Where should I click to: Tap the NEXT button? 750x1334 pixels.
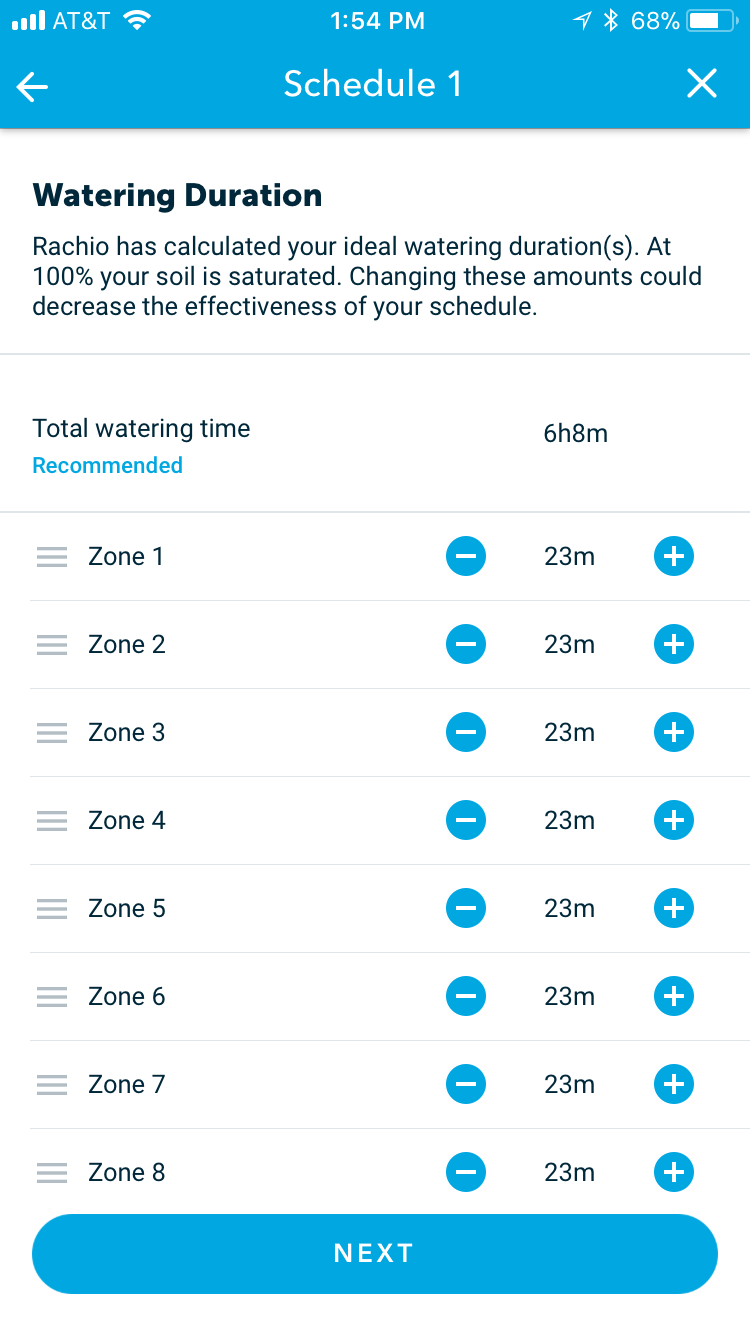(x=374, y=1252)
